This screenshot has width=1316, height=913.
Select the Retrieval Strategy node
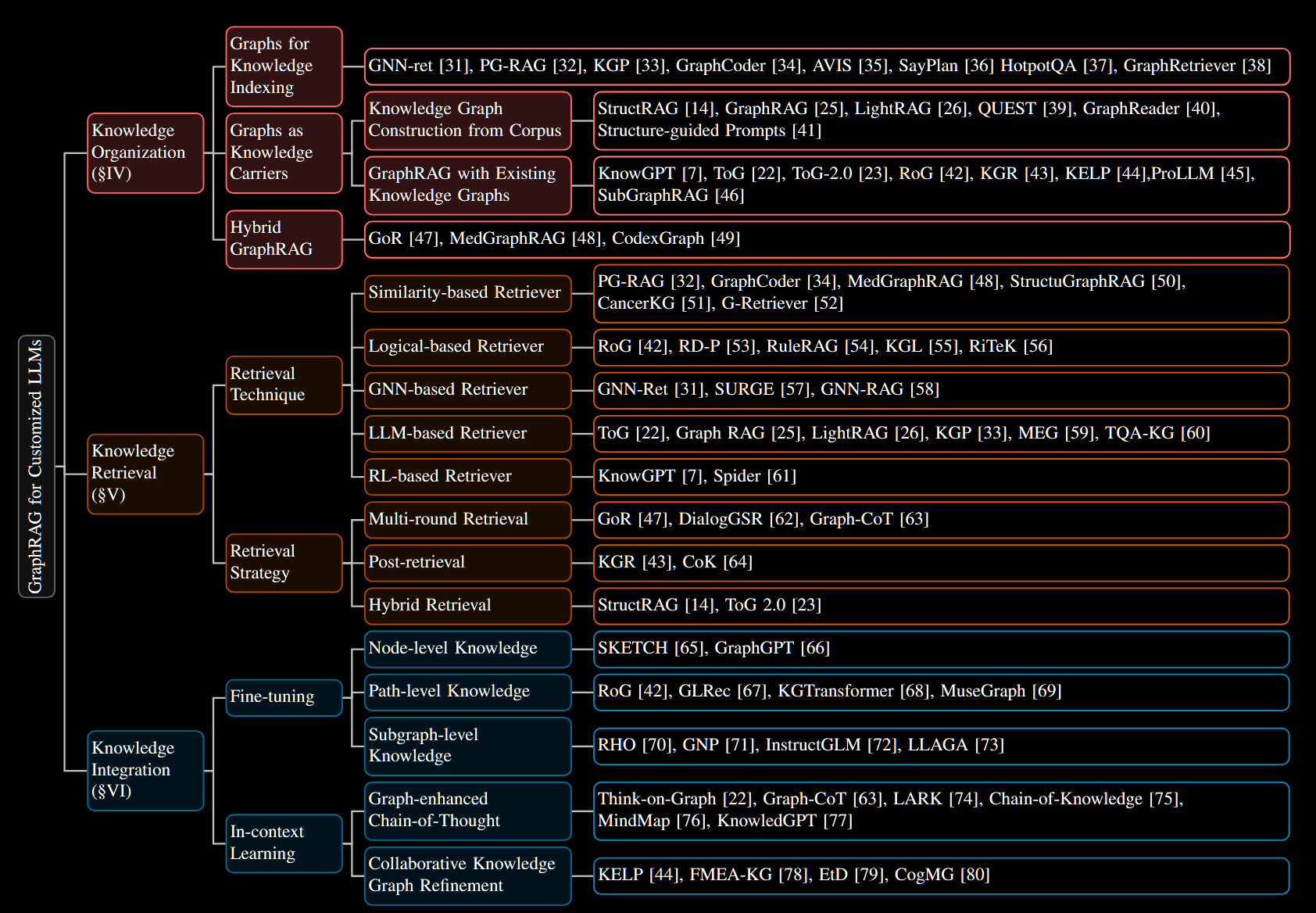284,563
